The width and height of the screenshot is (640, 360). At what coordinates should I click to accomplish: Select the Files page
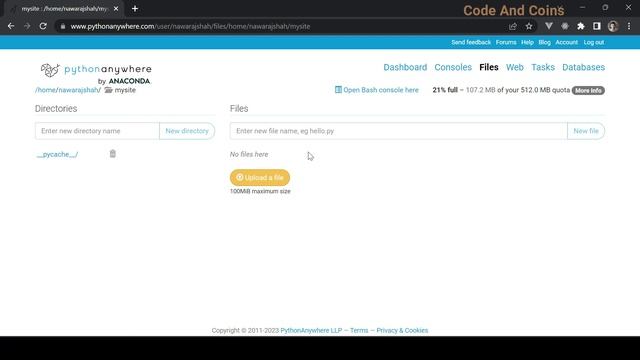[489, 67]
